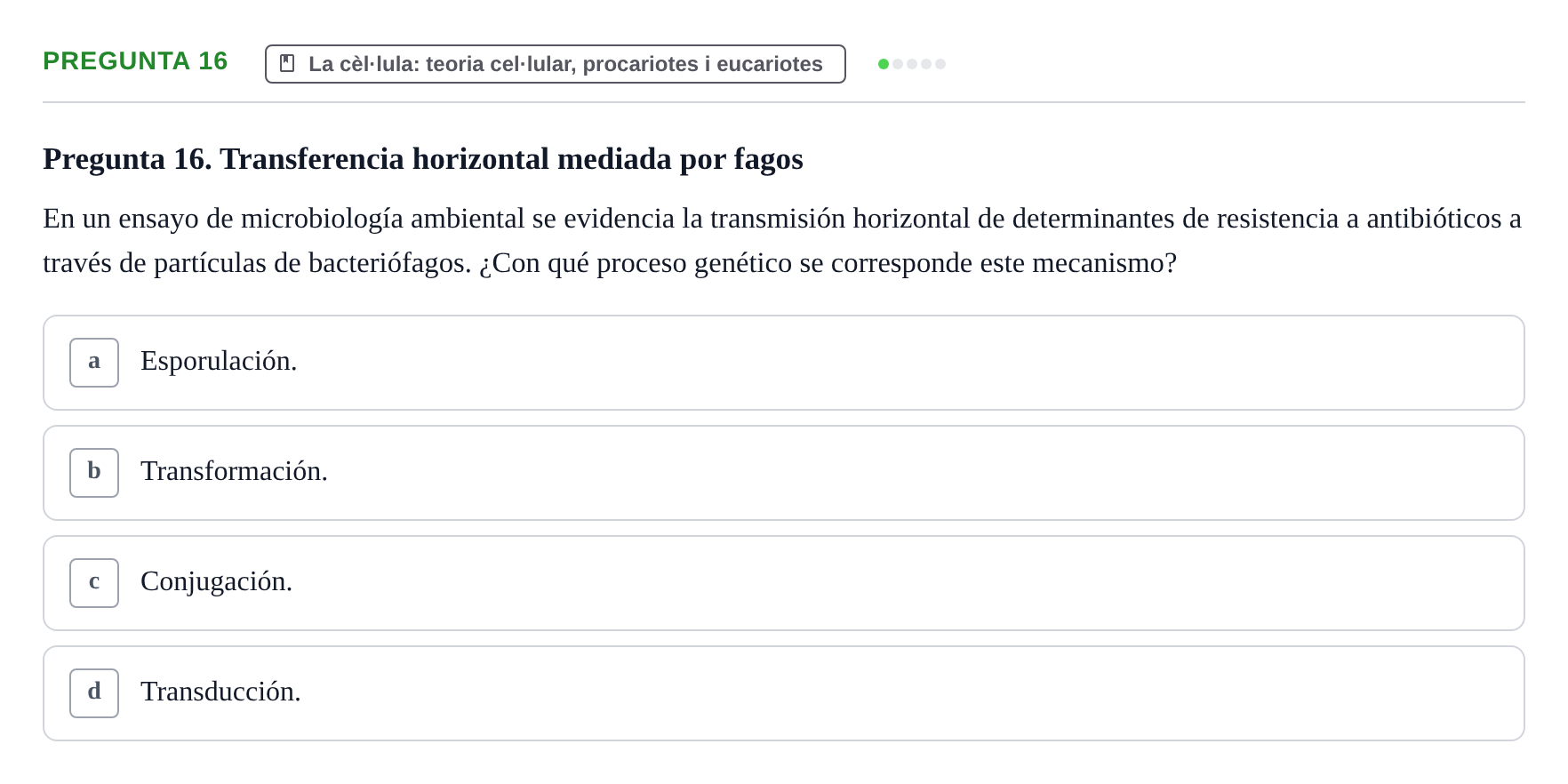The width and height of the screenshot is (1568, 784).
Task: Click the green difficulty dots indicator
Action: (x=912, y=64)
